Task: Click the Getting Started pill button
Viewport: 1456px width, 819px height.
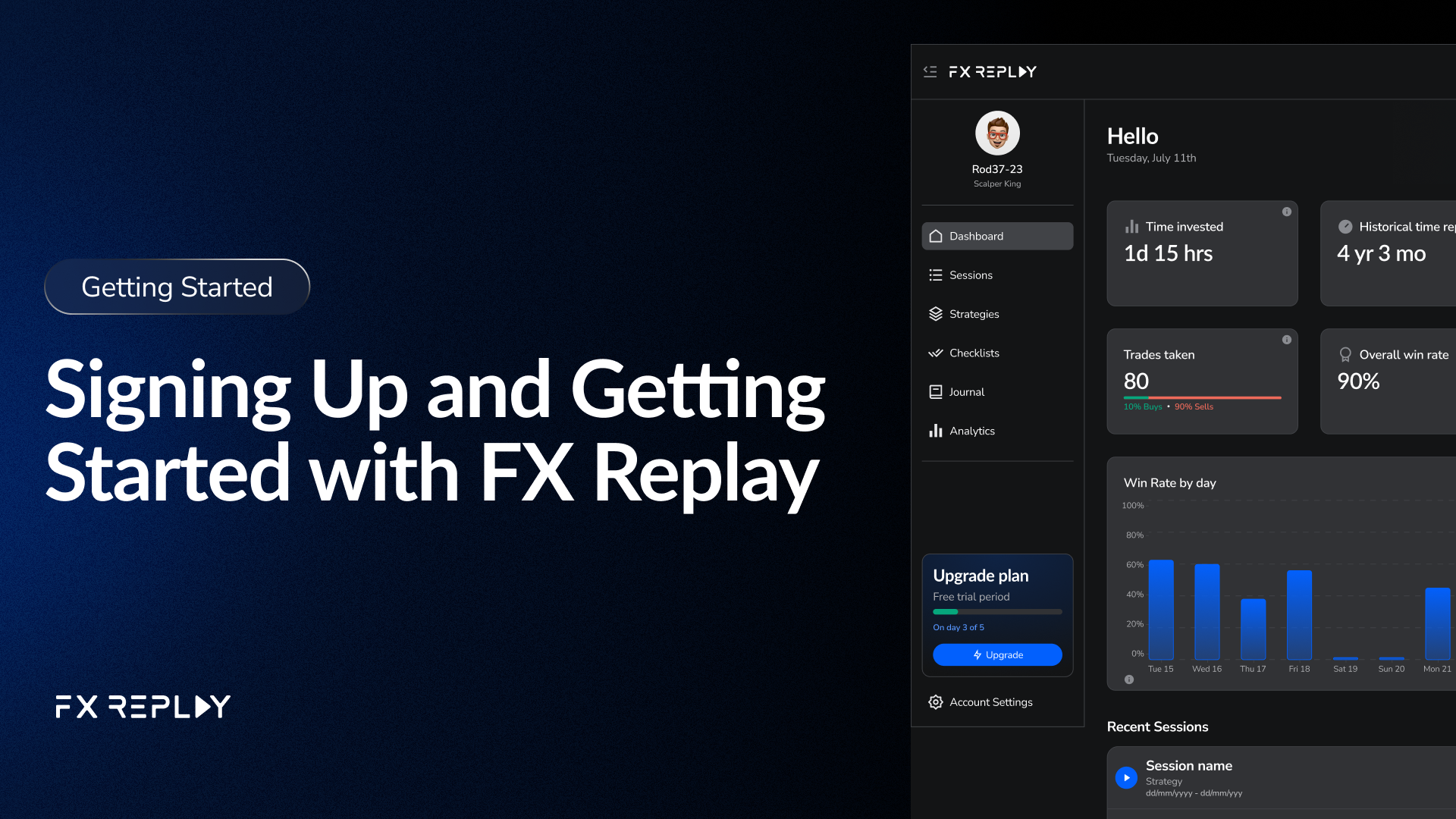Action: point(177,287)
